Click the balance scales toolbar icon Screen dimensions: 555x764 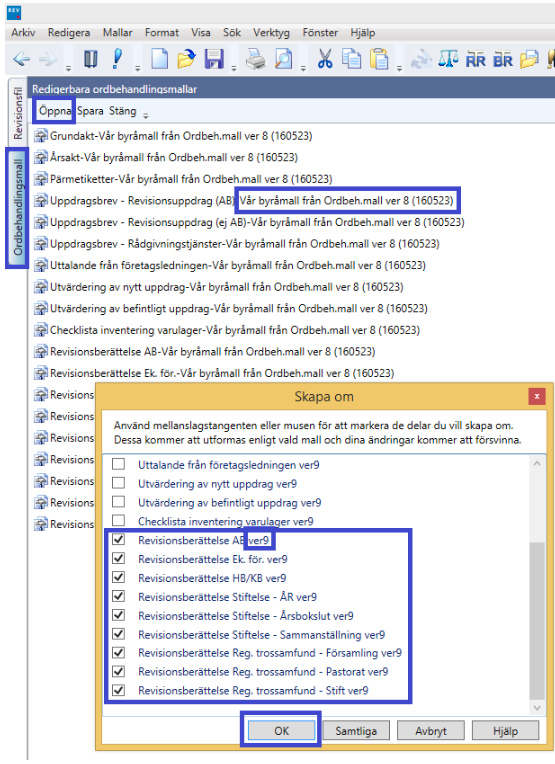pos(448,59)
